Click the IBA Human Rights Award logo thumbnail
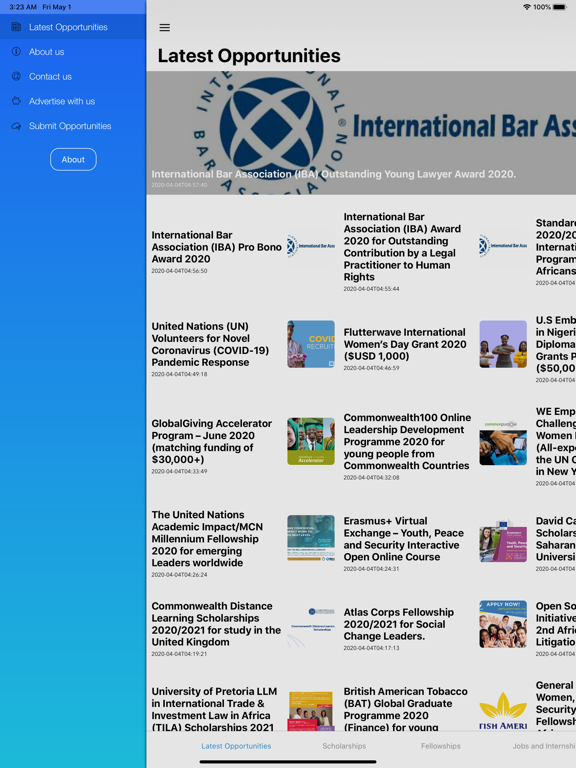This screenshot has width=576, height=768. tap(503, 246)
